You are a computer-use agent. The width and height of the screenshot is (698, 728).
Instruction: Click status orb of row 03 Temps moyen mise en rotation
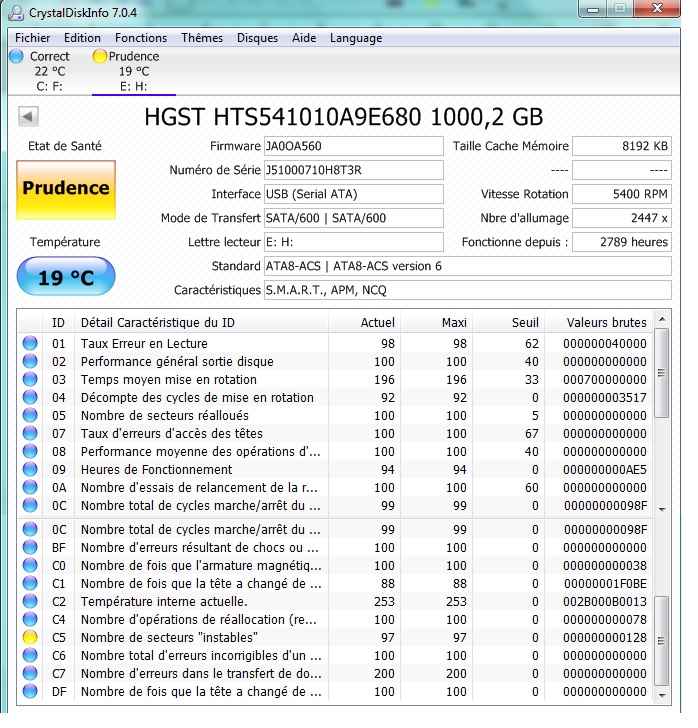coord(30,379)
